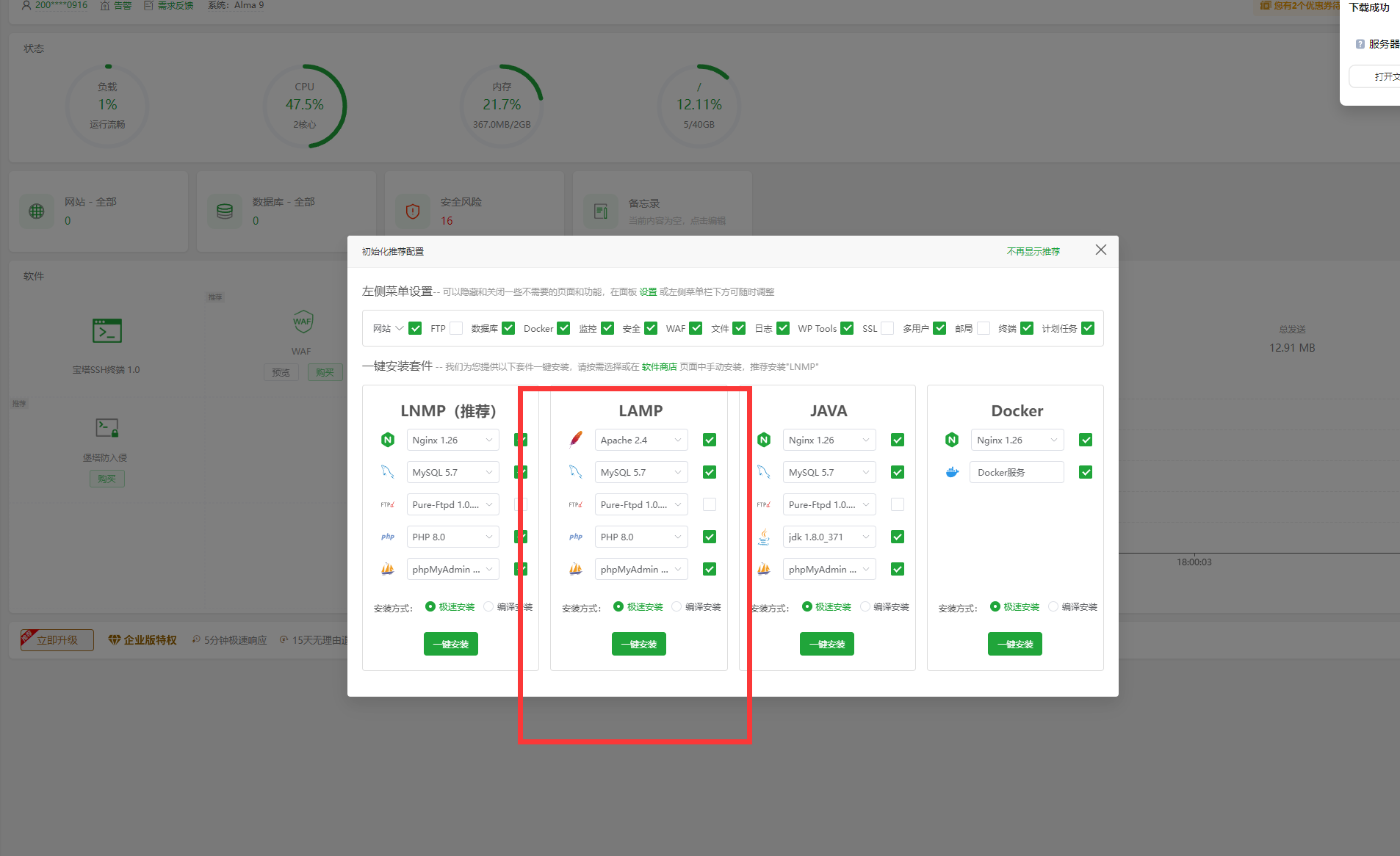Open PHP 8.0 dropdown in LAMP panel
Image resolution: width=1400 pixels, height=856 pixels.
pyautogui.click(x=641, y=537)
